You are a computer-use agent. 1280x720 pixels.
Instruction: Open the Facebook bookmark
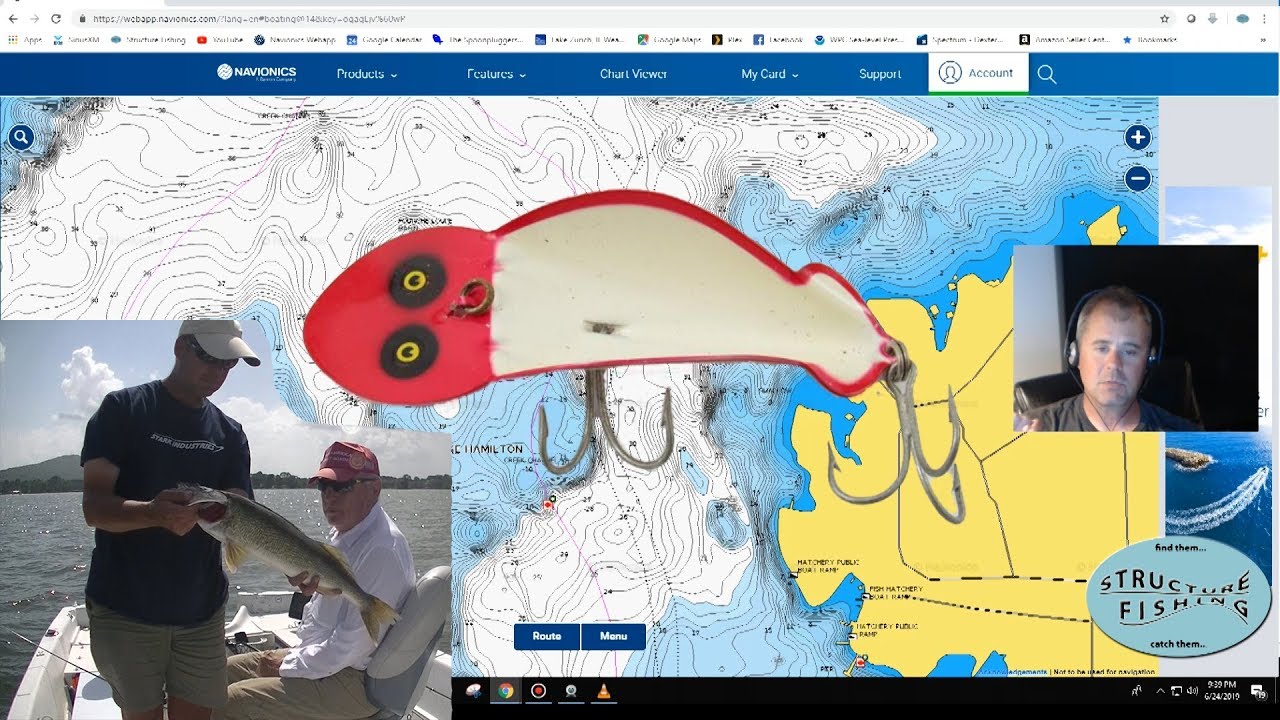[779, 40]
